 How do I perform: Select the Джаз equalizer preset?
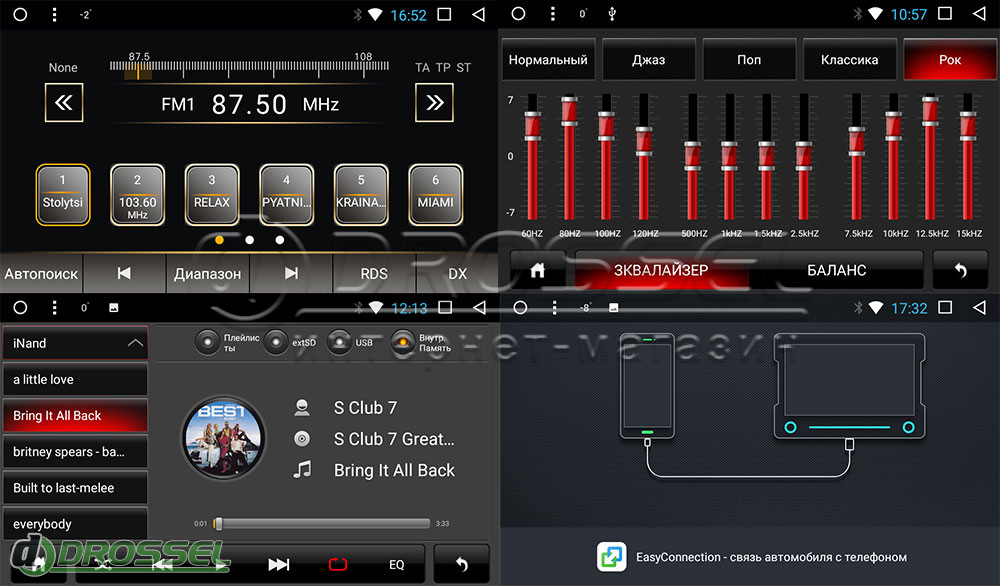click(648, 60)
